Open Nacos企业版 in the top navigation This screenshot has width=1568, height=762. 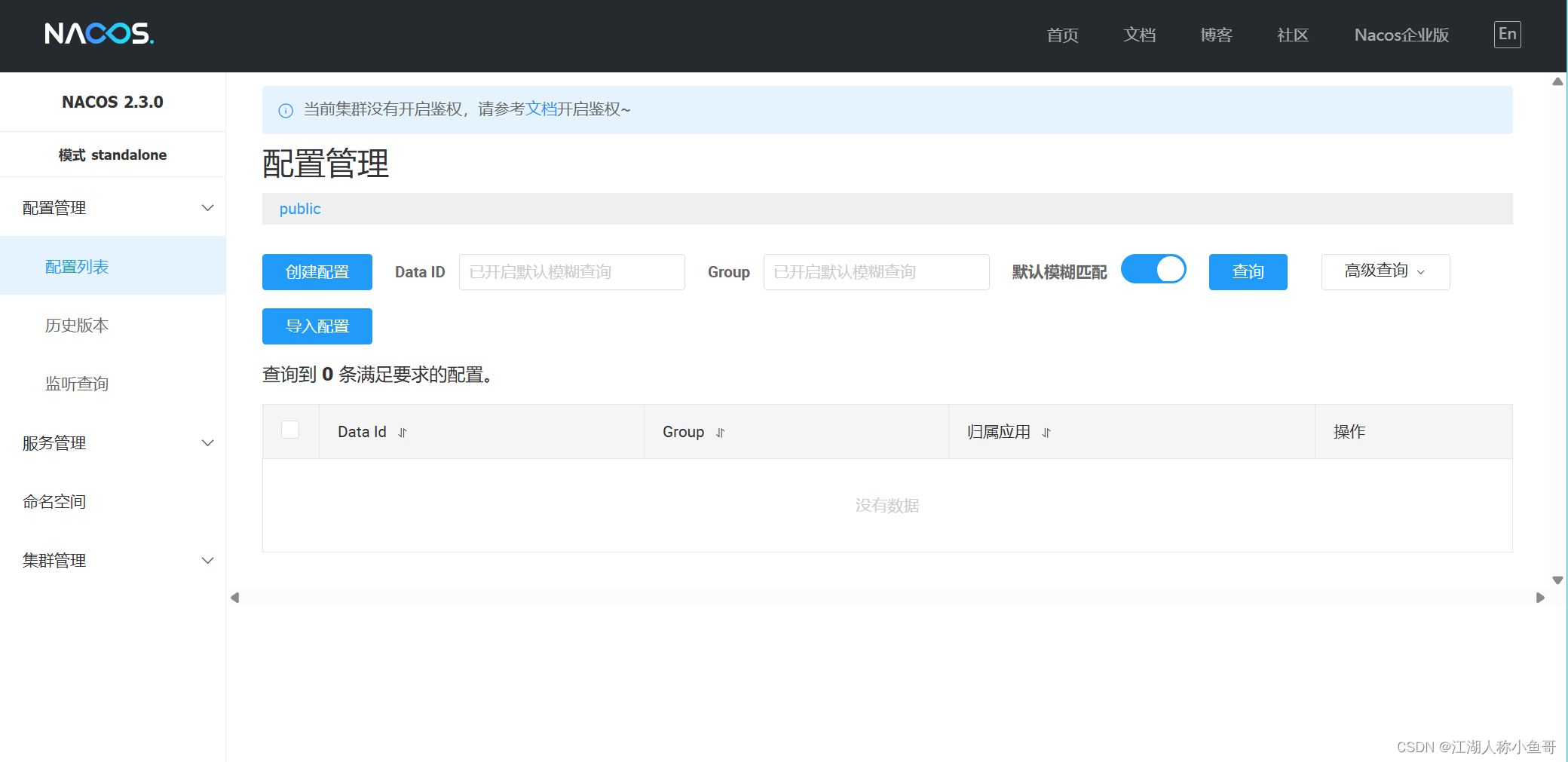coord(1401,35)
